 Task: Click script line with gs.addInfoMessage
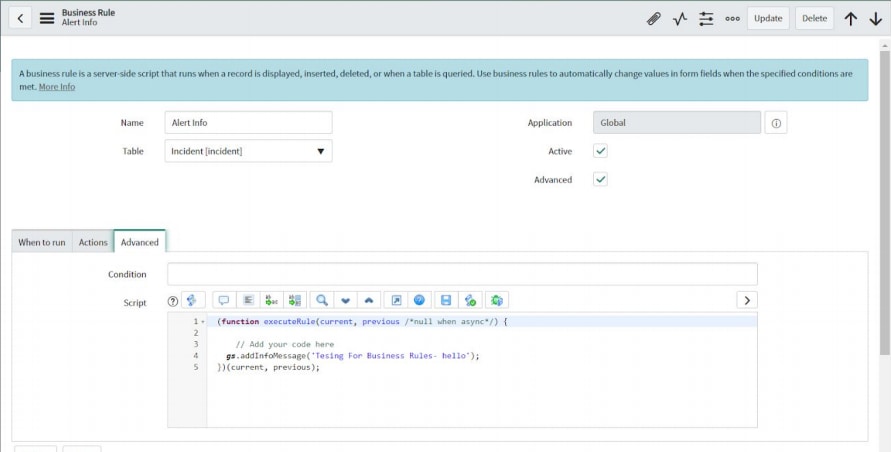click(353, 356)
